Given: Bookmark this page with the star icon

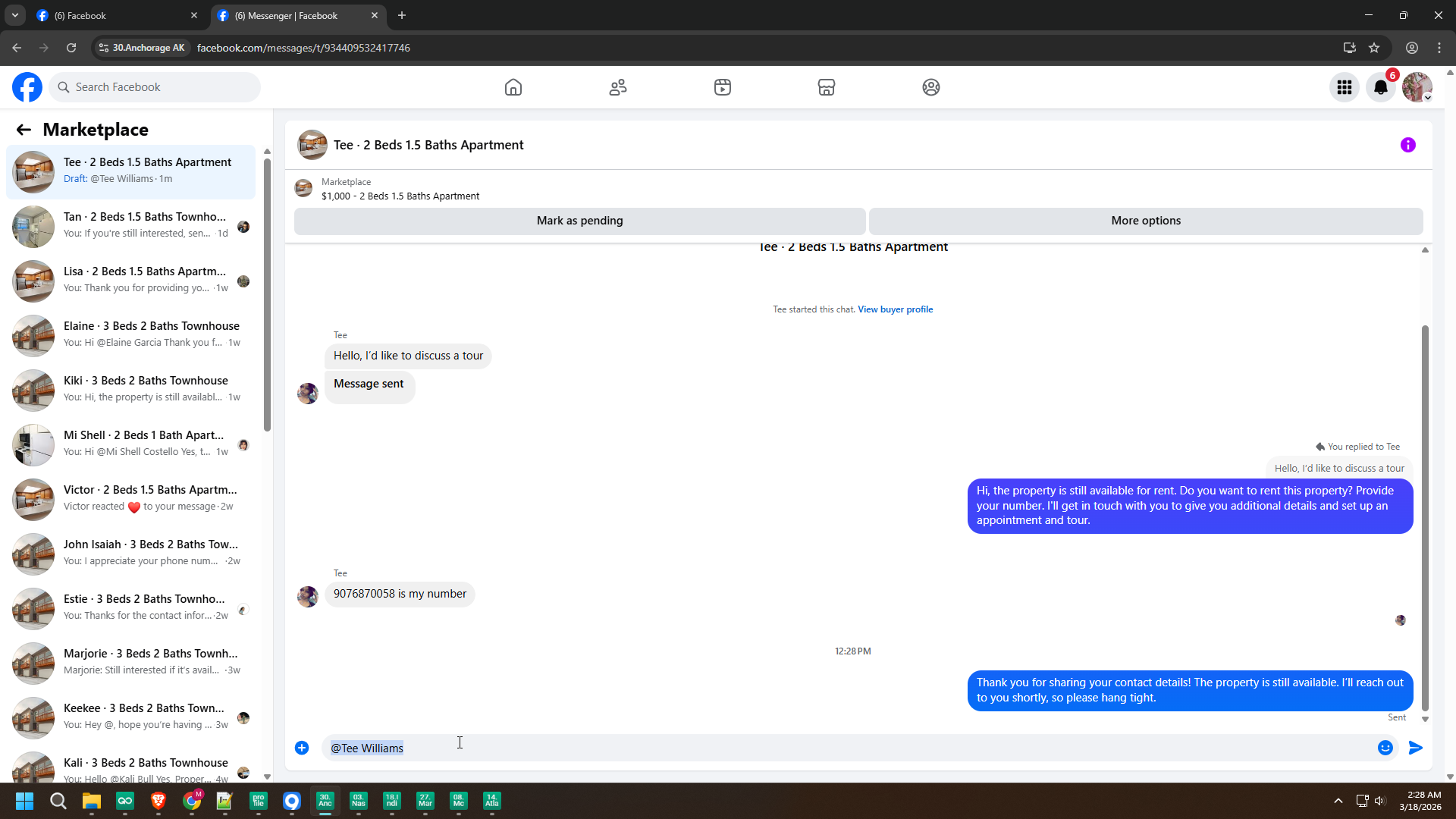Looking at the screenshot, I should pyautogui.click(x=1374, y=48).
